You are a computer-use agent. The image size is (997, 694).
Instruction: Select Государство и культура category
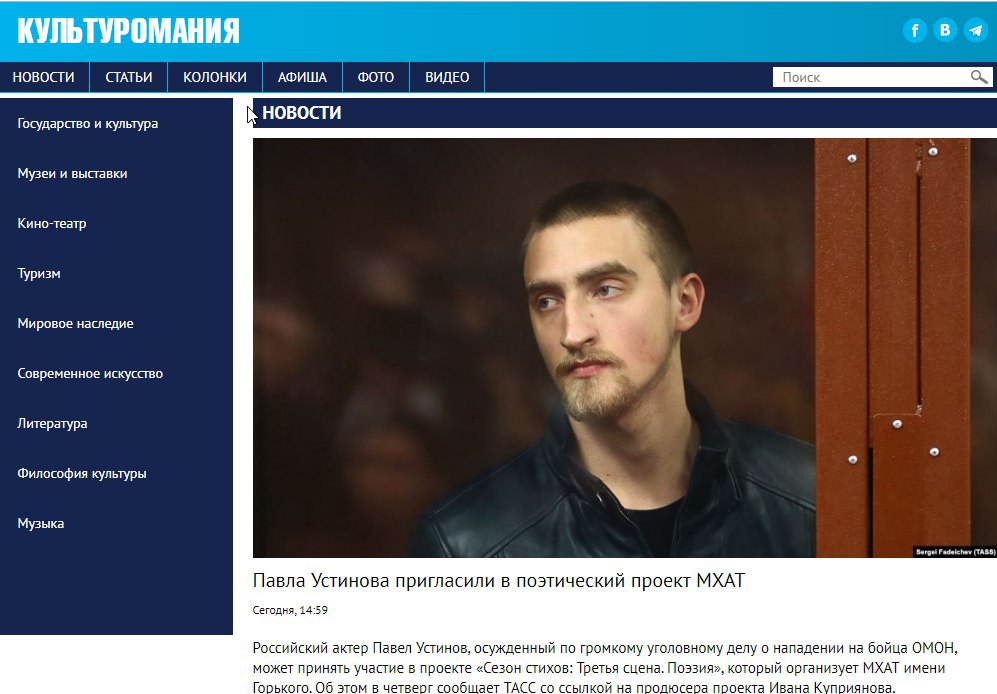point(88,123)
